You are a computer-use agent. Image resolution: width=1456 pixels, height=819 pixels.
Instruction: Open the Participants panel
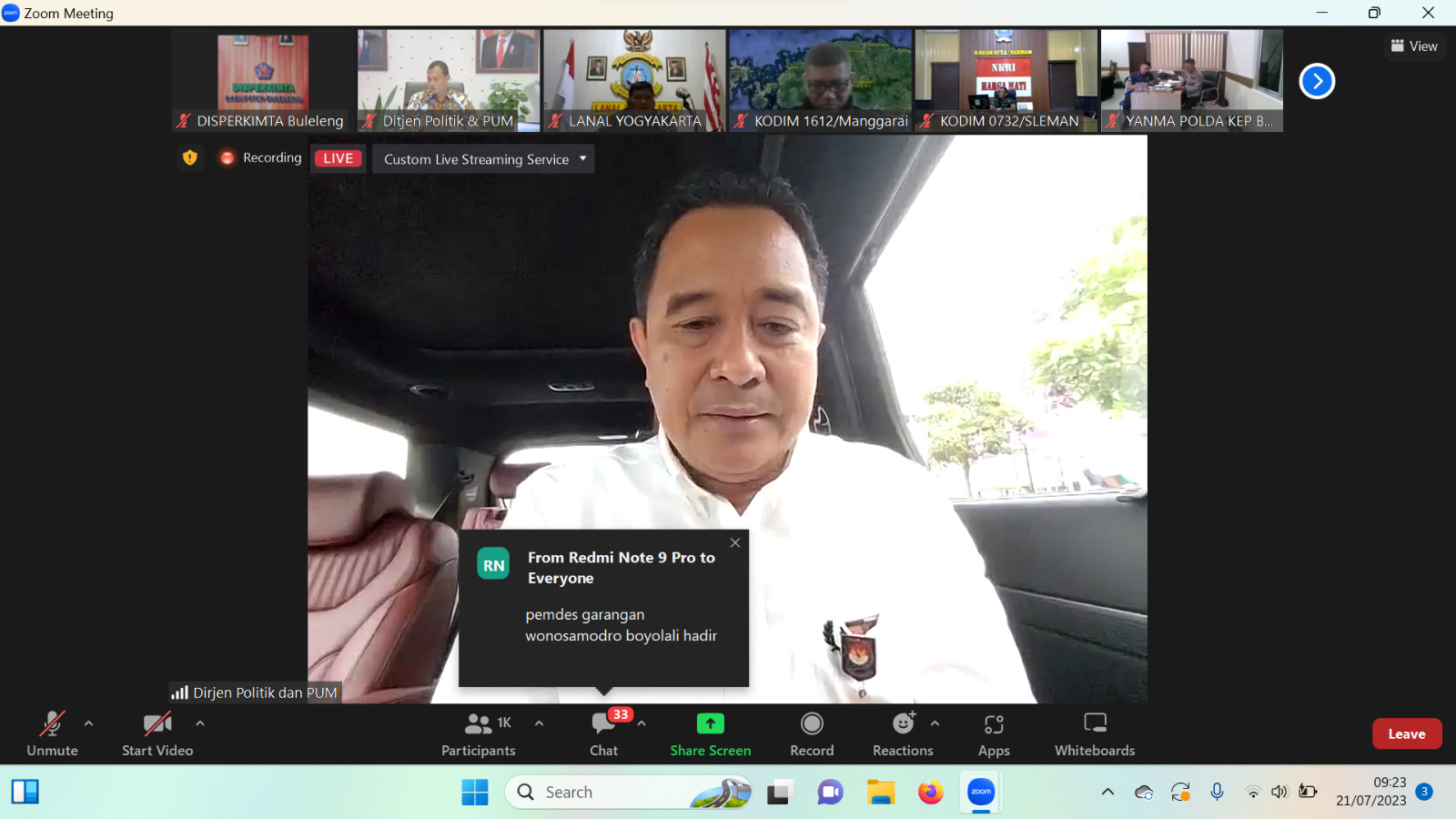point(478,733)
